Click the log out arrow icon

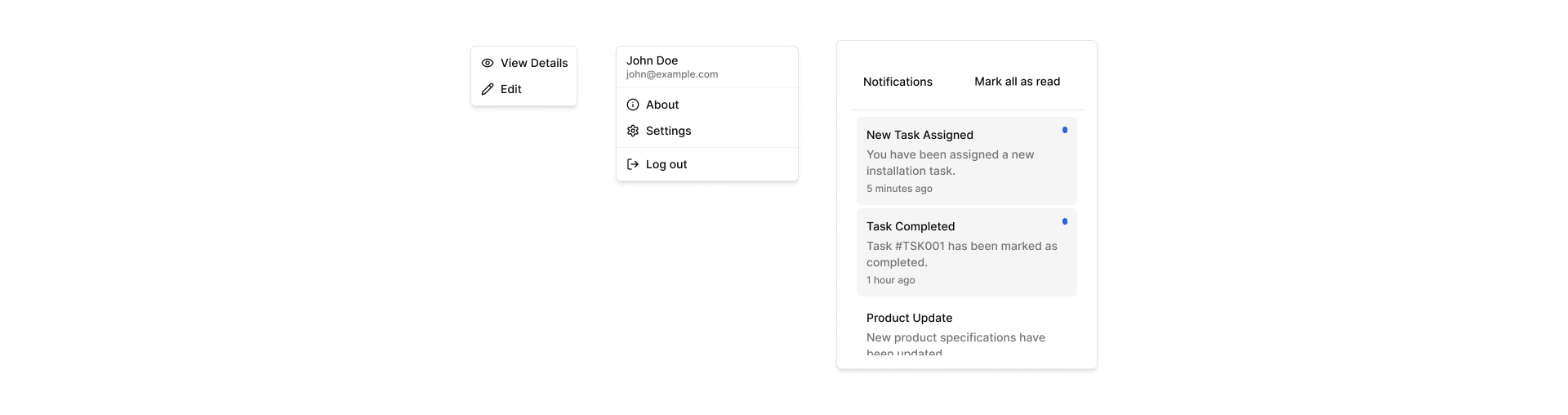[x=633, y=164]
